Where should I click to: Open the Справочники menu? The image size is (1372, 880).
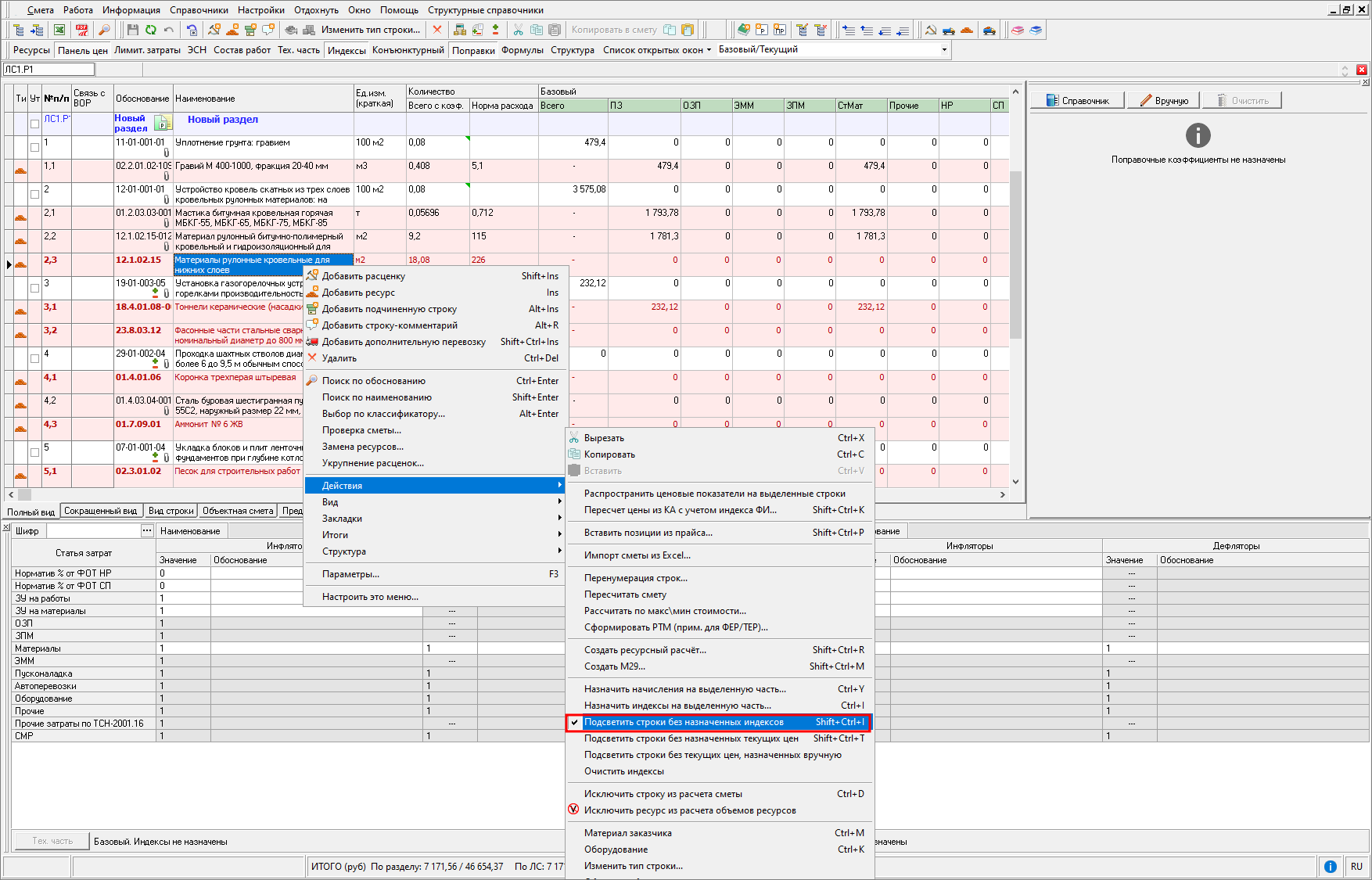pos(199,10)
